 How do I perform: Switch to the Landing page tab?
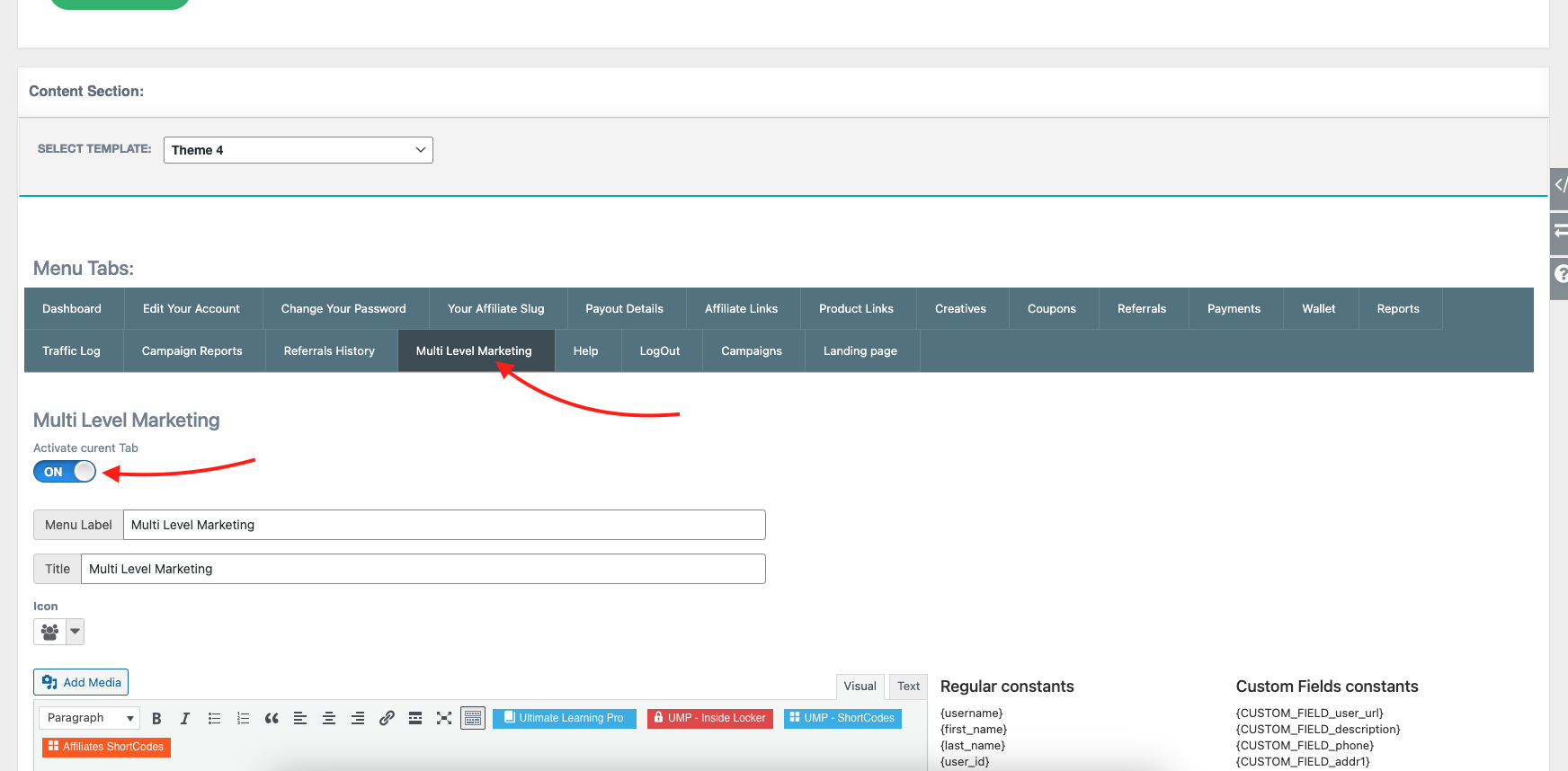click(860, 351)
